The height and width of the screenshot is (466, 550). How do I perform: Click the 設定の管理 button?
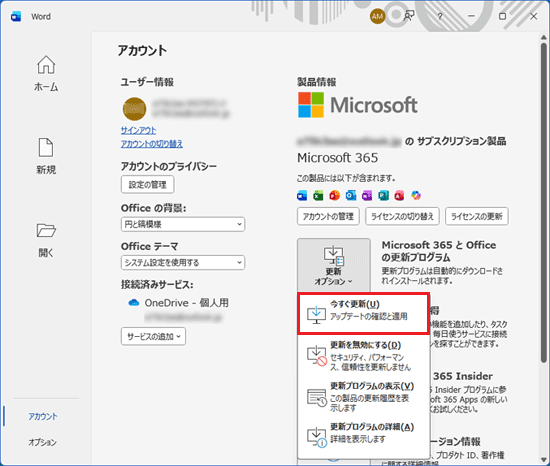tap(147, 184)
